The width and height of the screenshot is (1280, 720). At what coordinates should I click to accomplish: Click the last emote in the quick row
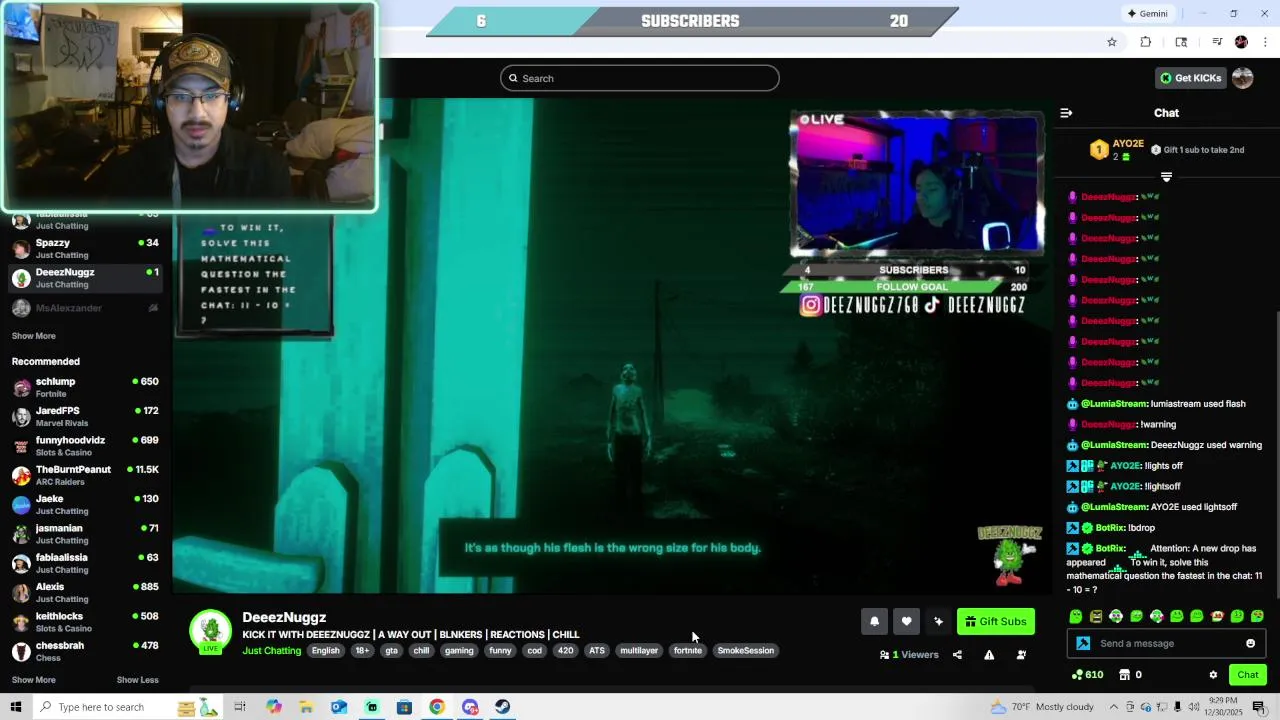pyautogui.click(x=1257, y=616)
